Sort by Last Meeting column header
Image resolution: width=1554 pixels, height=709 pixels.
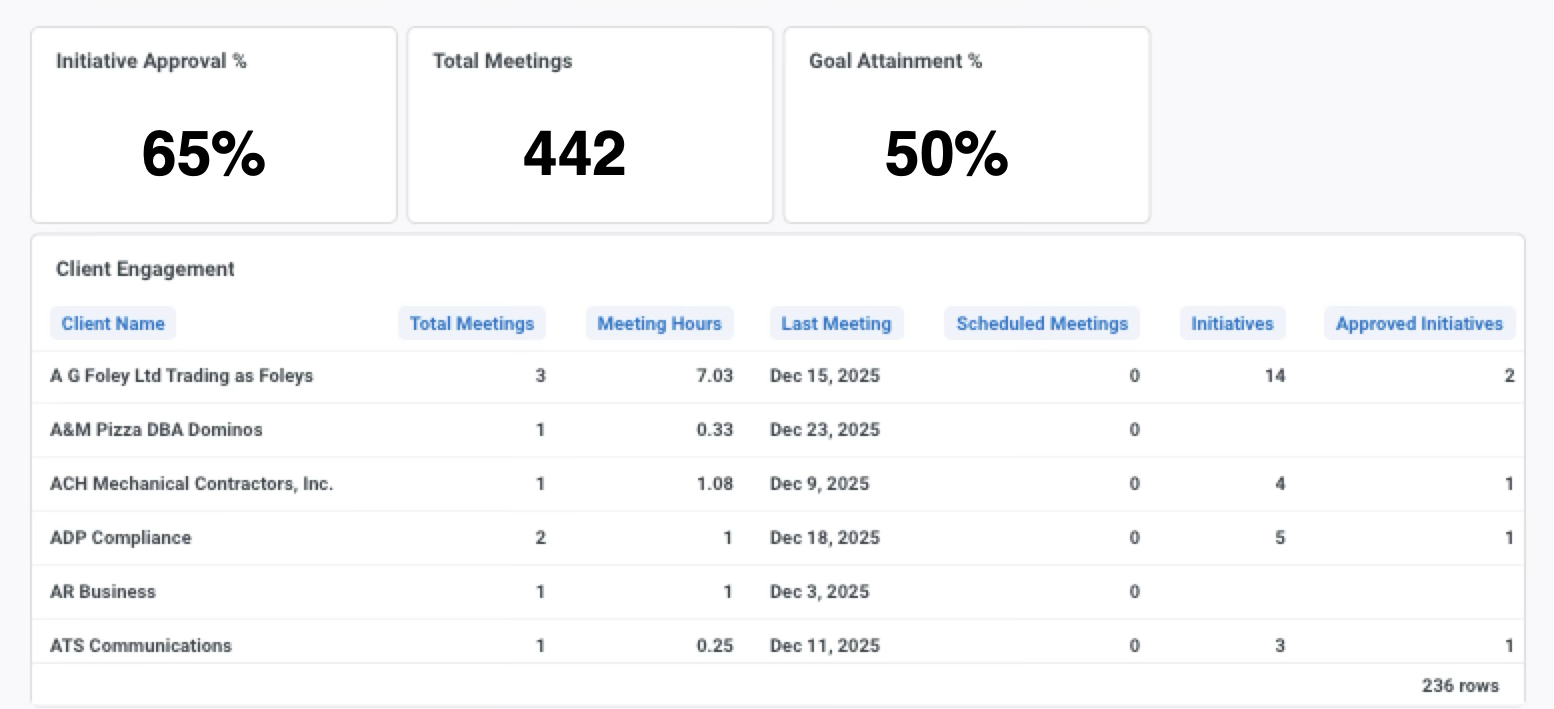(836, 323)
